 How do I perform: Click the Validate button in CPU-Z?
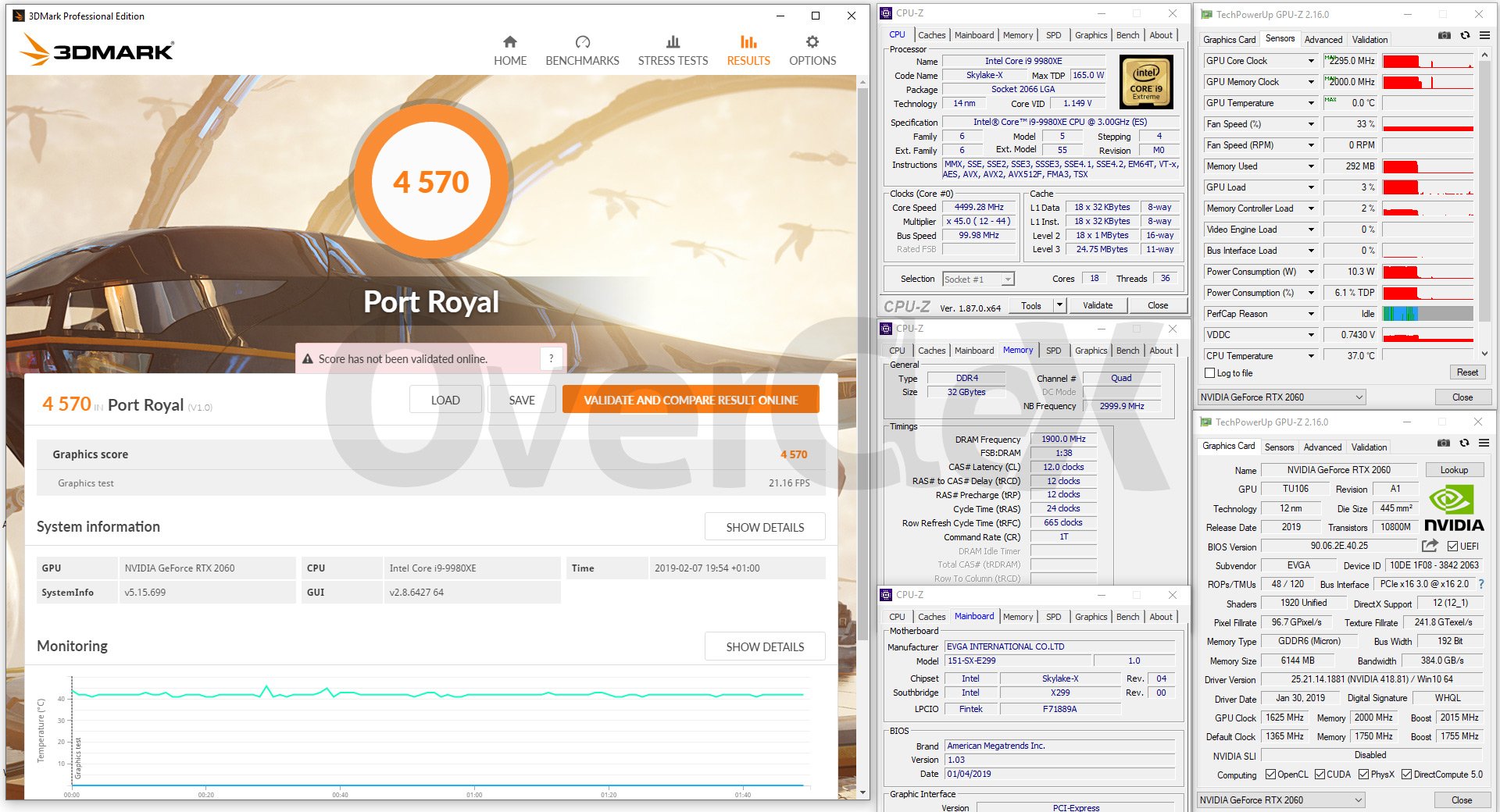(x=1098, y=305)
